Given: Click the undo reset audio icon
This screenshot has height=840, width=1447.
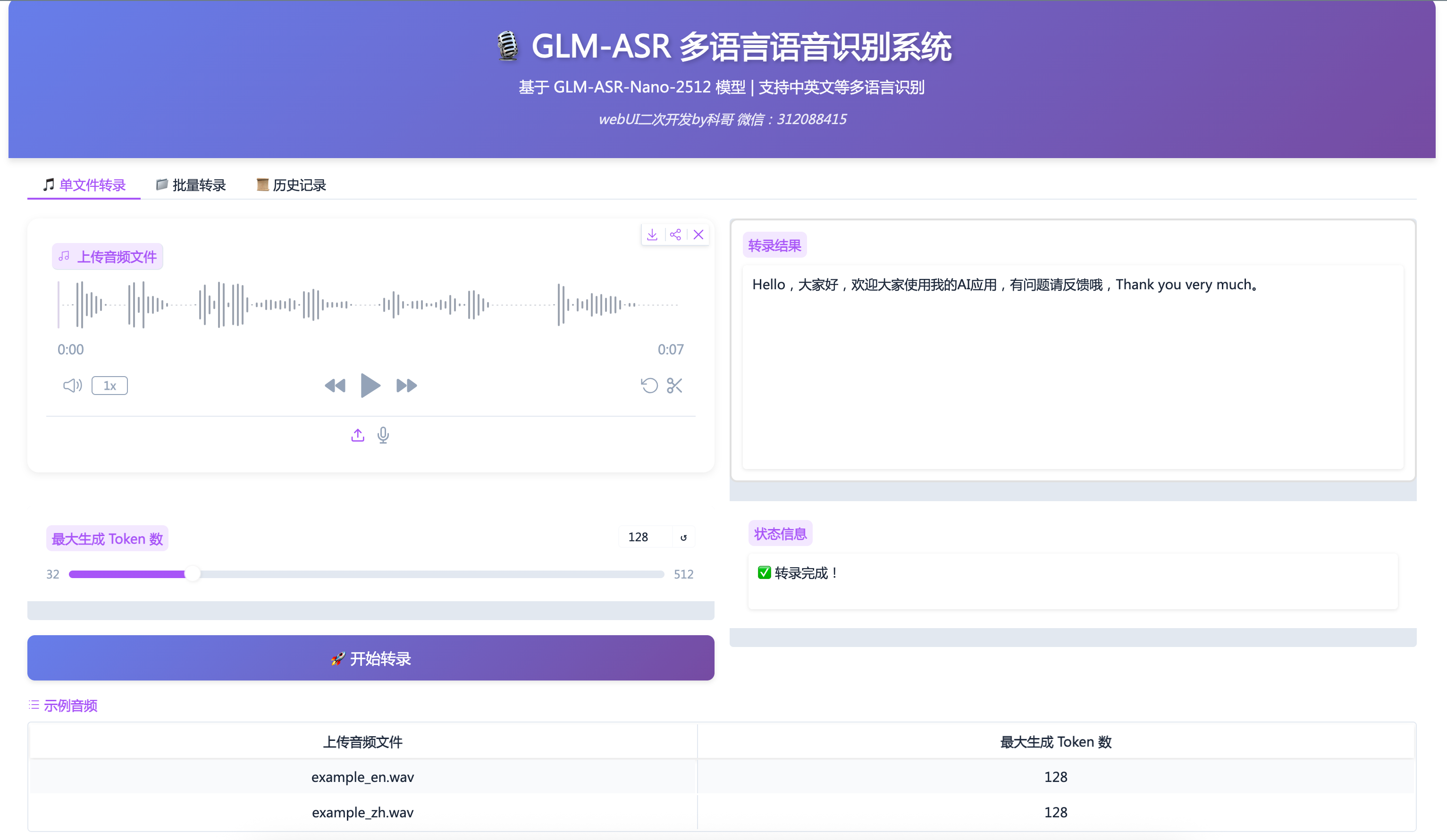Looking at the screenshot, I should (x=649, y=385).
